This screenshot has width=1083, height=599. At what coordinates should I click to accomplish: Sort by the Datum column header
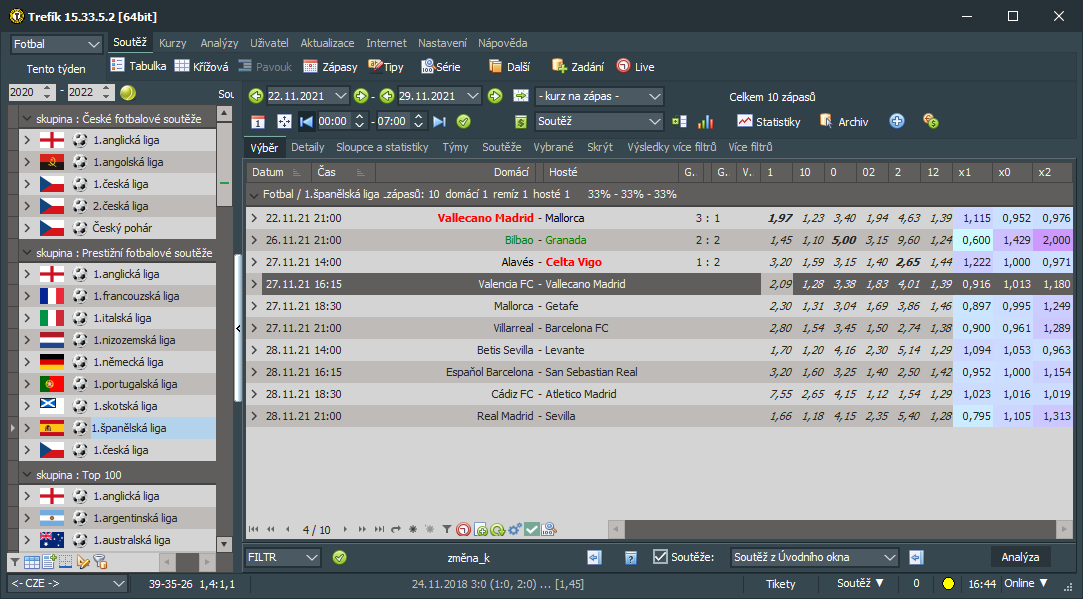tap(277, 172)
